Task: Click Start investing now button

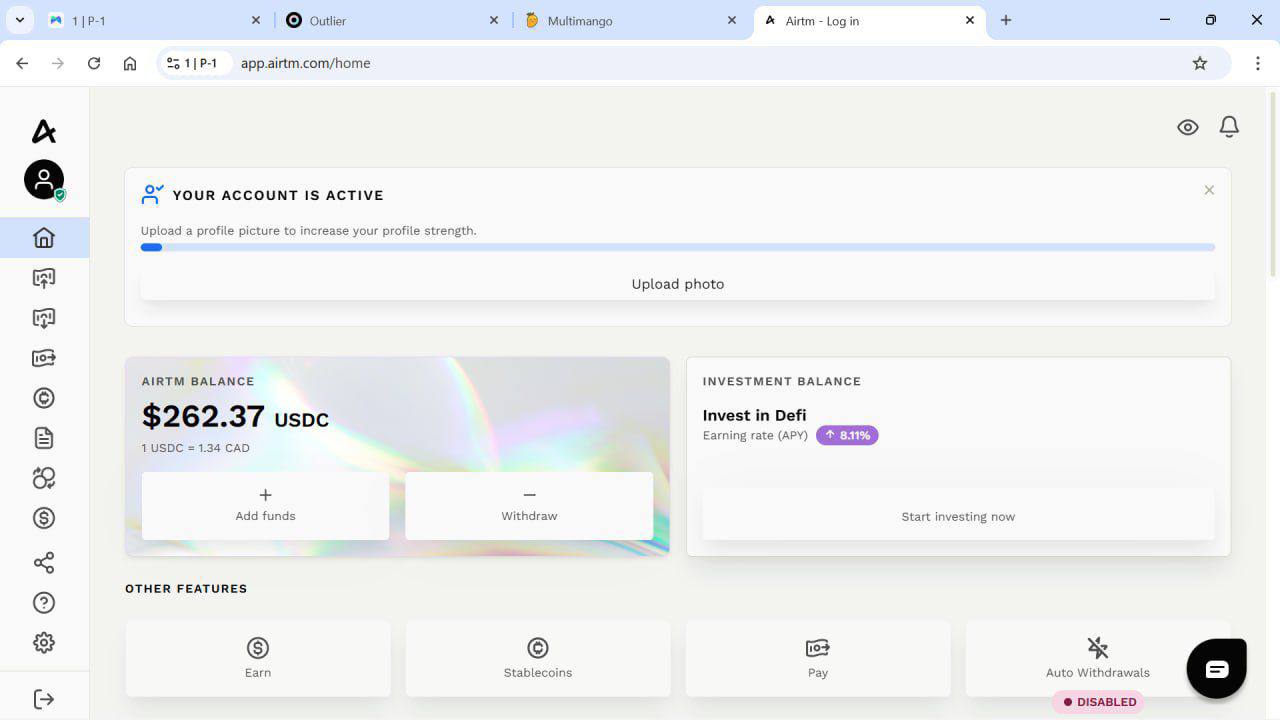Action: point(958,516)
